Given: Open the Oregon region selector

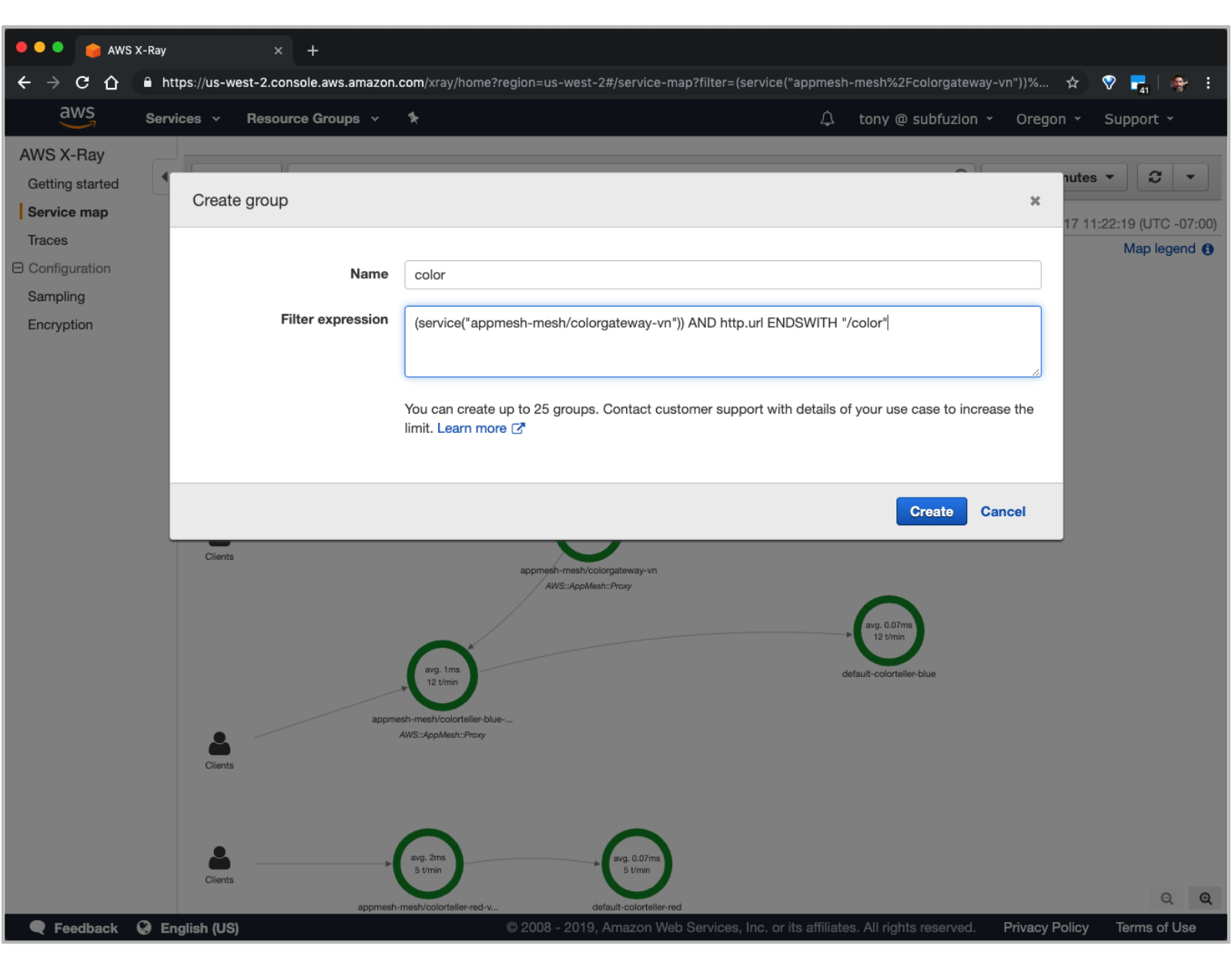Looking at the screenshot, I should point(1048,119).
